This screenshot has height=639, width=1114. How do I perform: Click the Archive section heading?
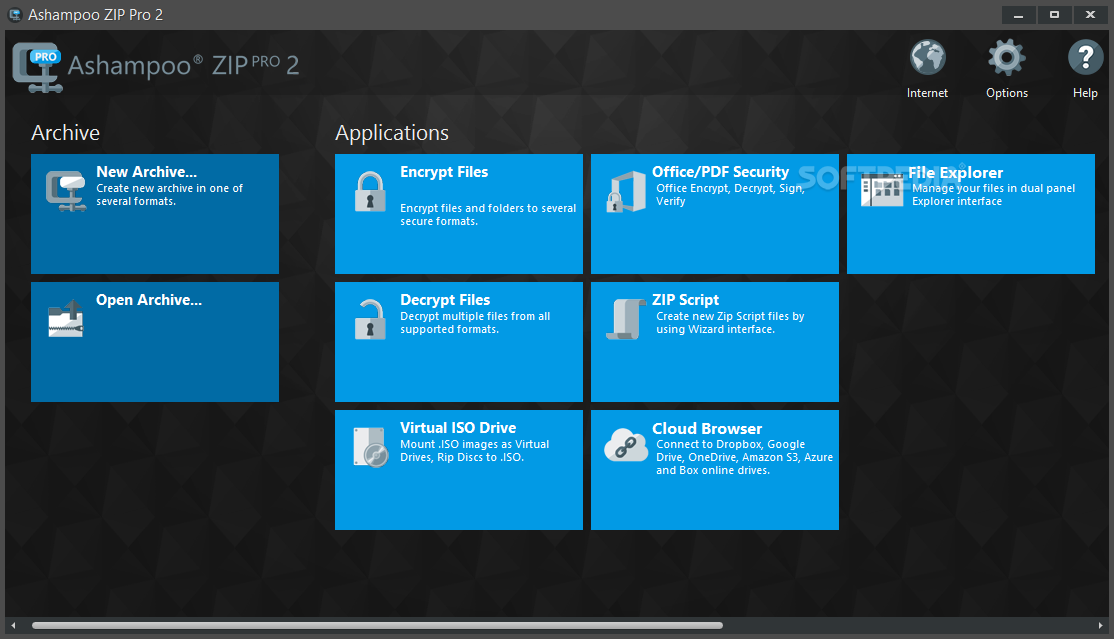pos(65,133)
